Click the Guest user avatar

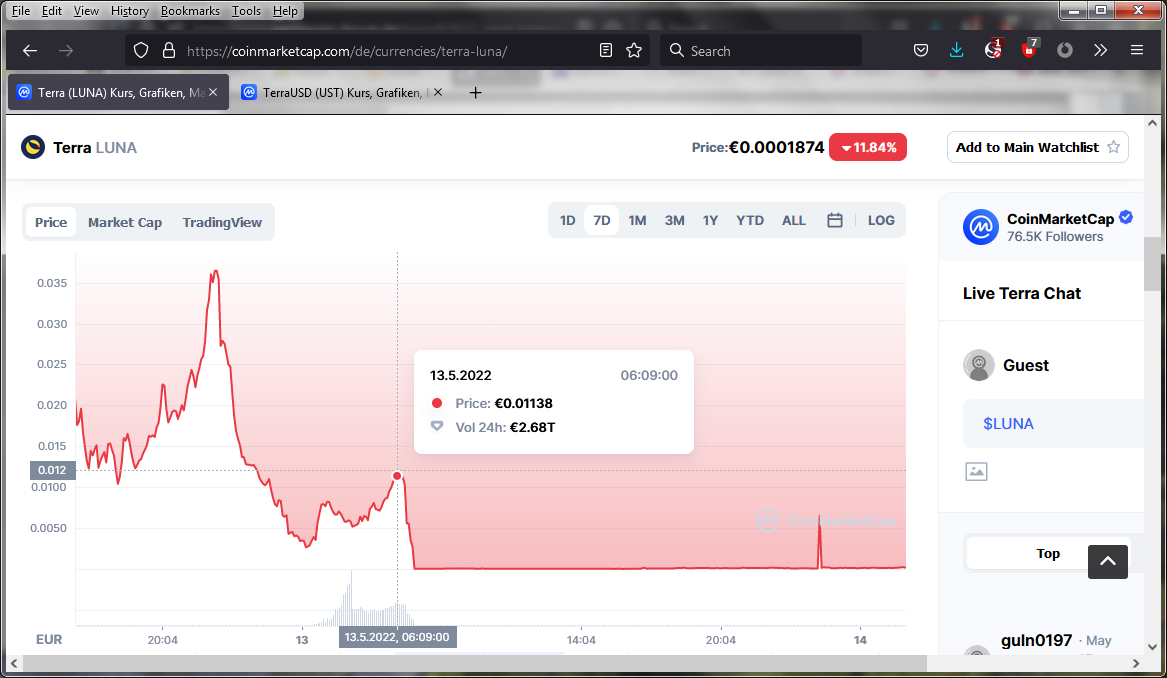(979, 365)
